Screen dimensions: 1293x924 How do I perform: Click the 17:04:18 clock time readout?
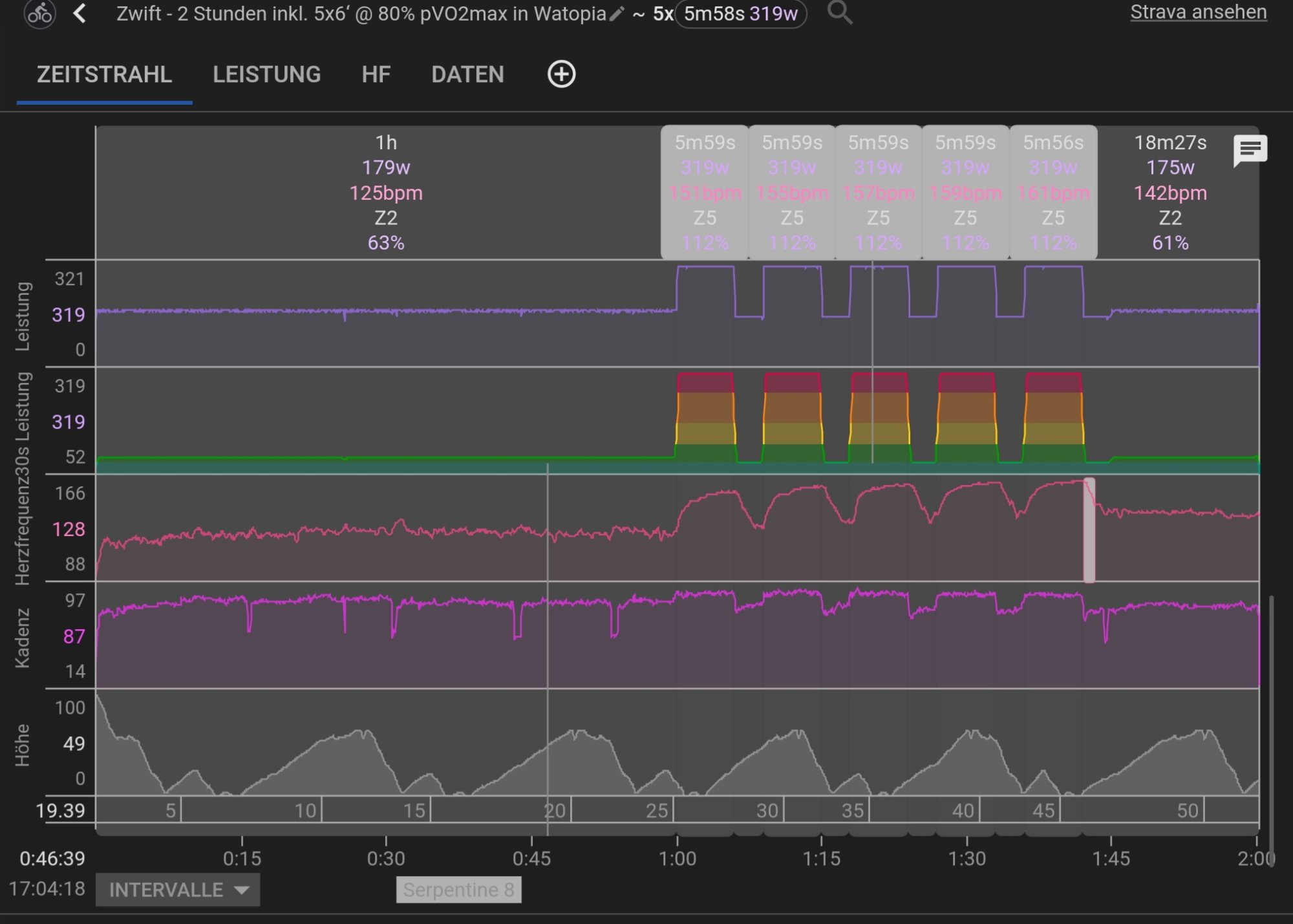click(x=47, y=888)
